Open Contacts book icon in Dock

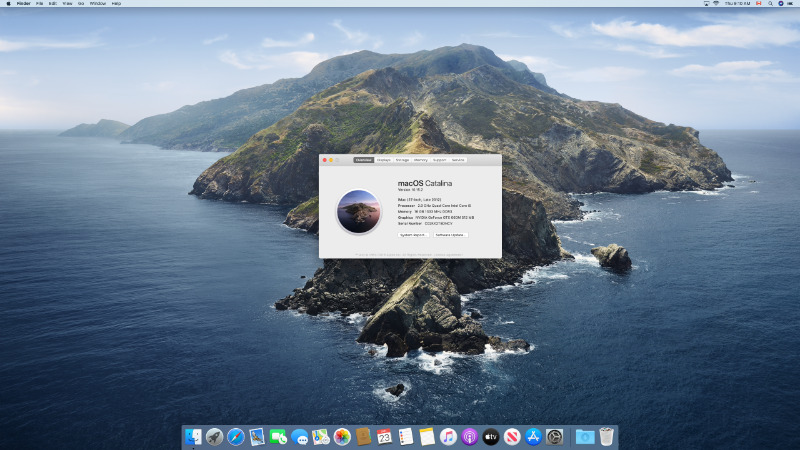point(363,437)
